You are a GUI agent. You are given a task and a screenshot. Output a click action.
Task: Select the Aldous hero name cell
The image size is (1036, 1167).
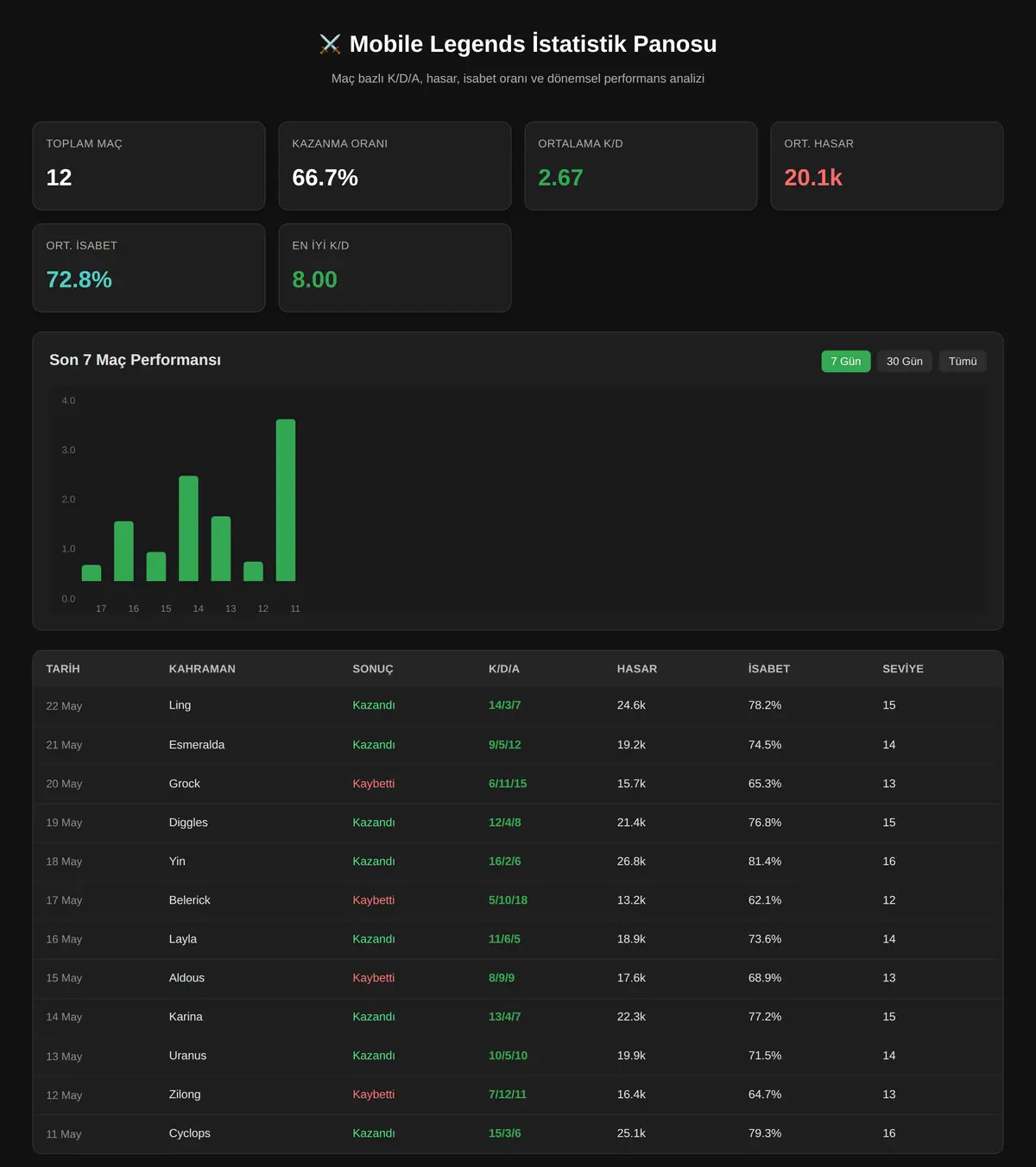[186, 978]
